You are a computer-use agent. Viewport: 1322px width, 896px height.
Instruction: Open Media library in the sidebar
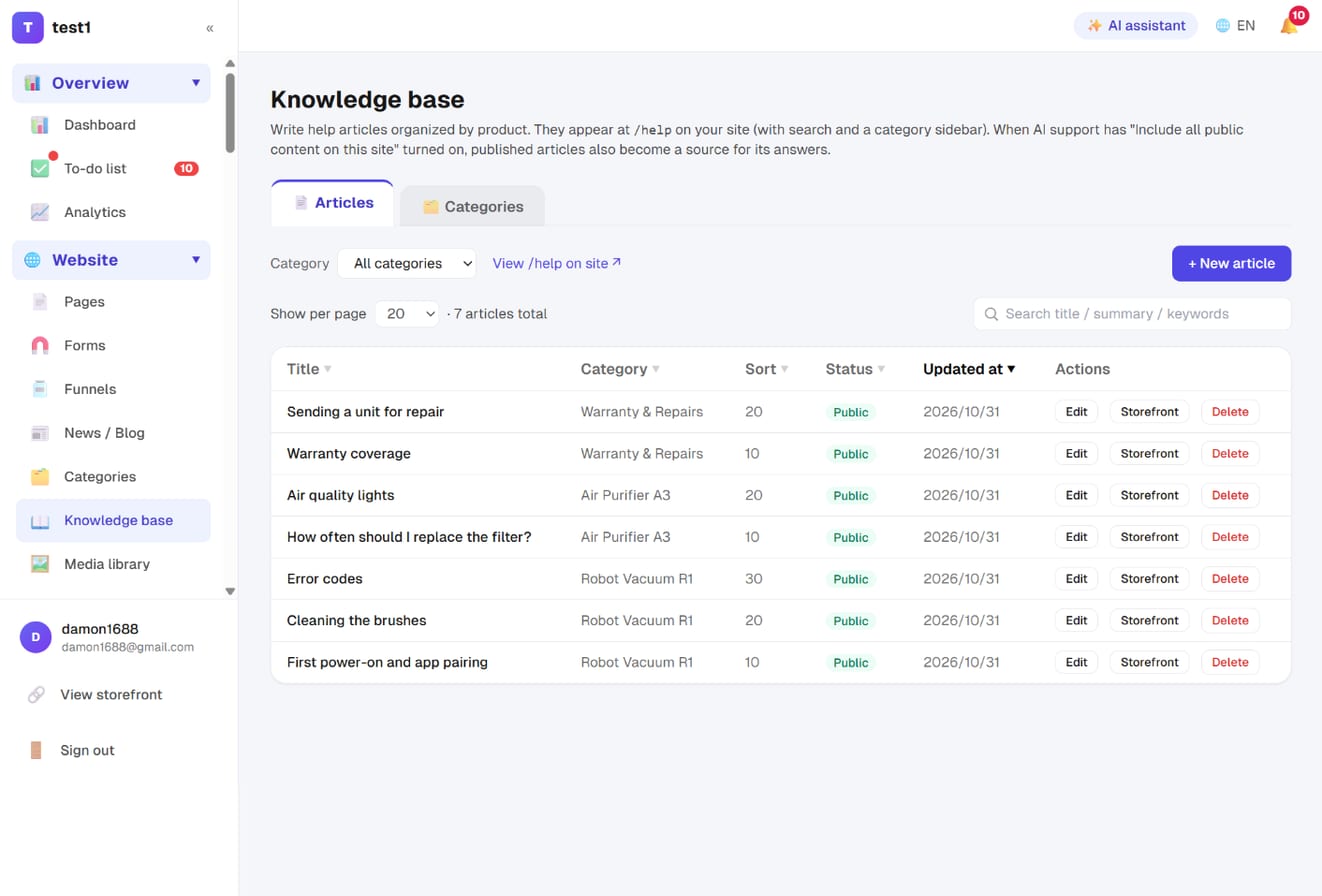(113, 564)
